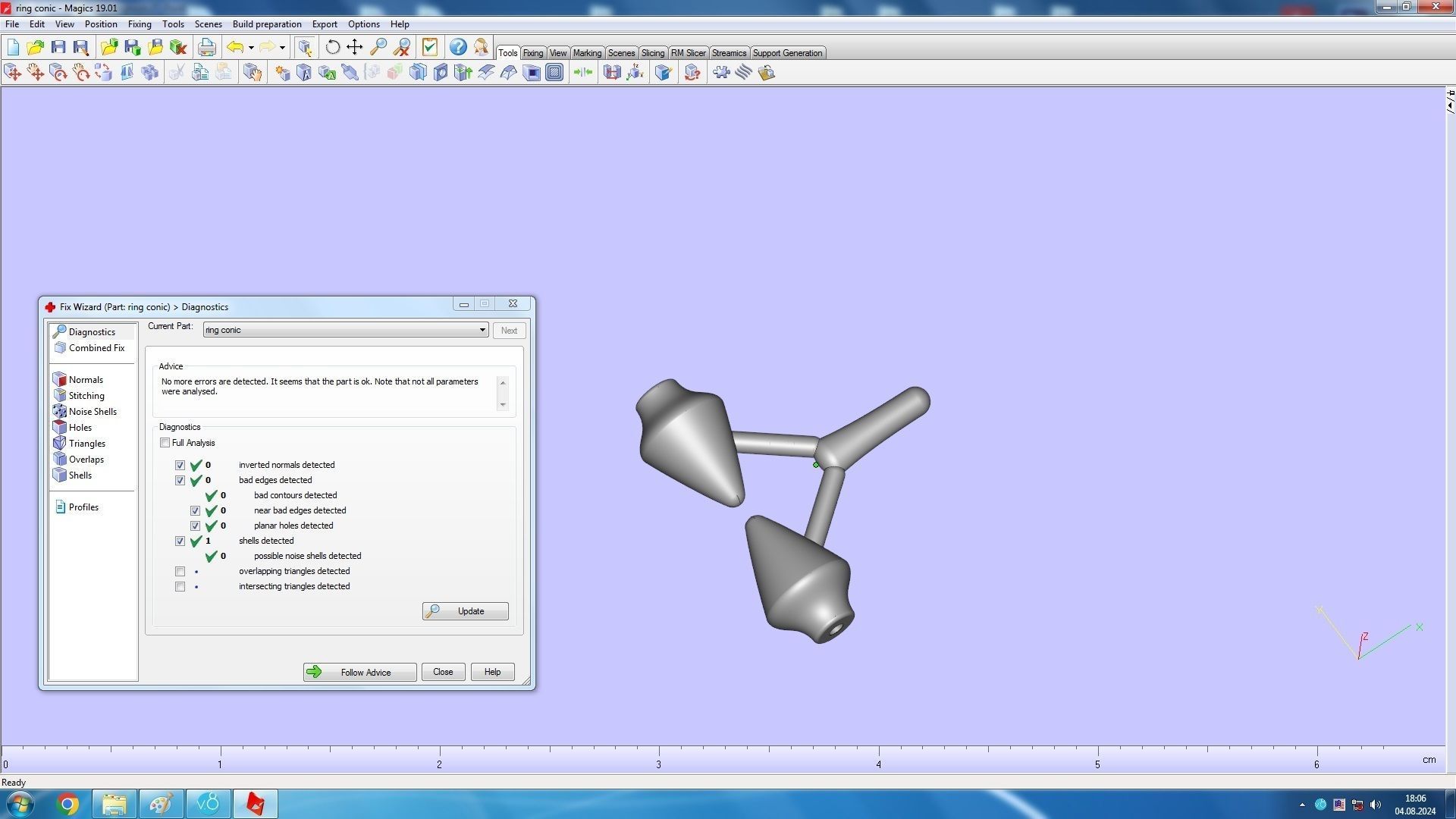Check overlapping triangles detected box
This screenshot has width=1456, height=819.
point(180,572)
